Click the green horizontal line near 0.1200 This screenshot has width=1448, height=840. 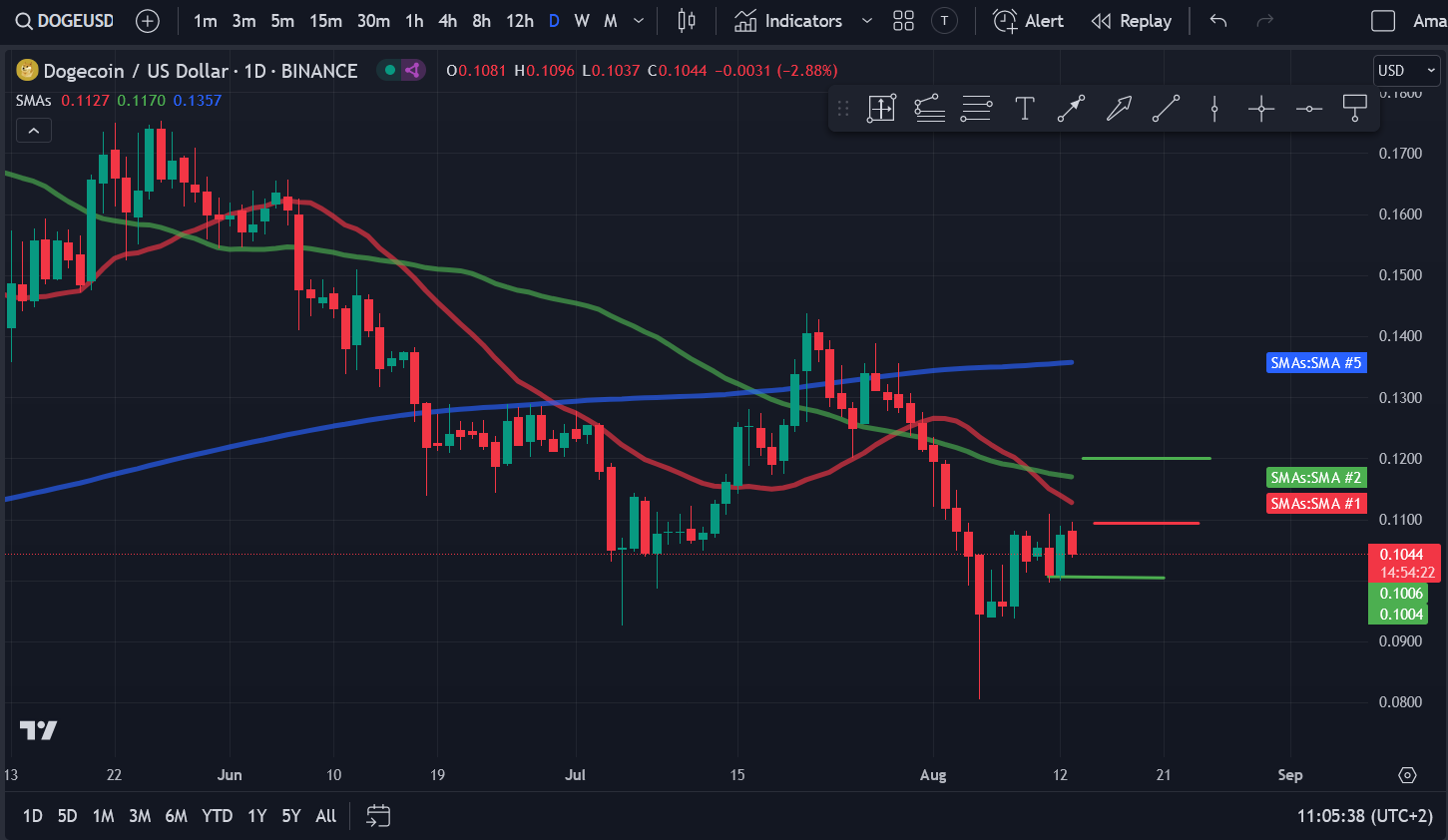click(1146, 458)
